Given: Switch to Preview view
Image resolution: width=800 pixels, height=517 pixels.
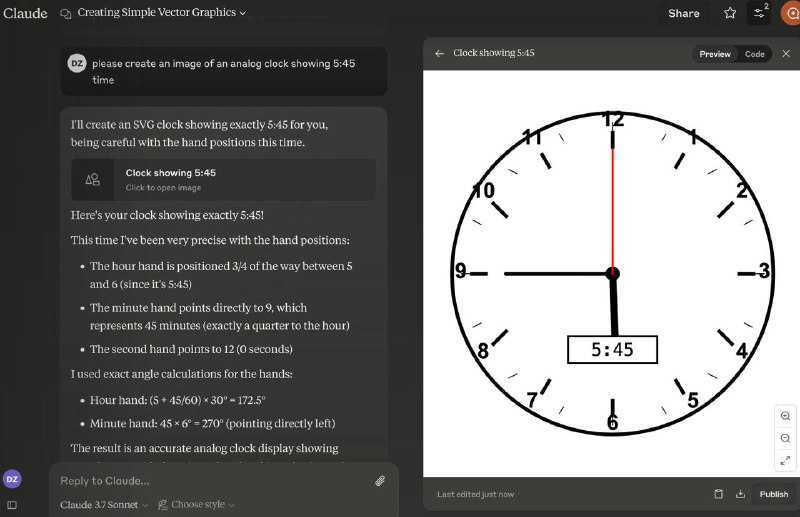Looking at the screenshot, I should [715, 54].
